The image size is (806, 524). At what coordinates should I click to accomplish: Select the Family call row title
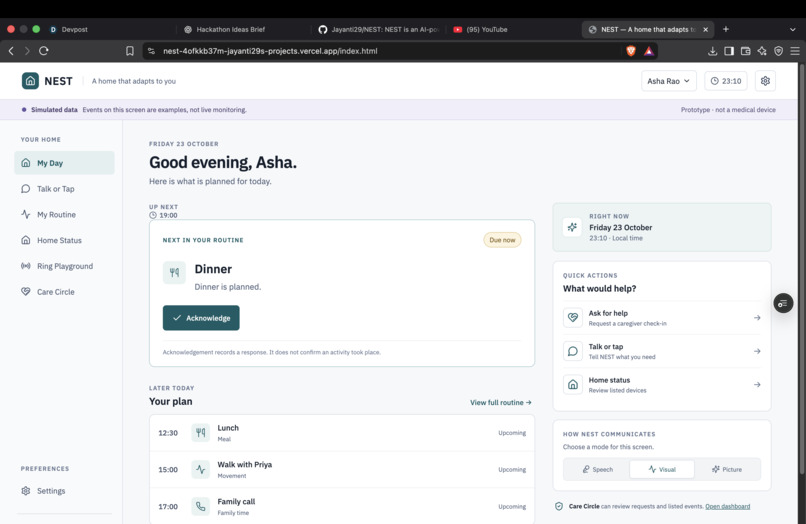click(236, 501)
